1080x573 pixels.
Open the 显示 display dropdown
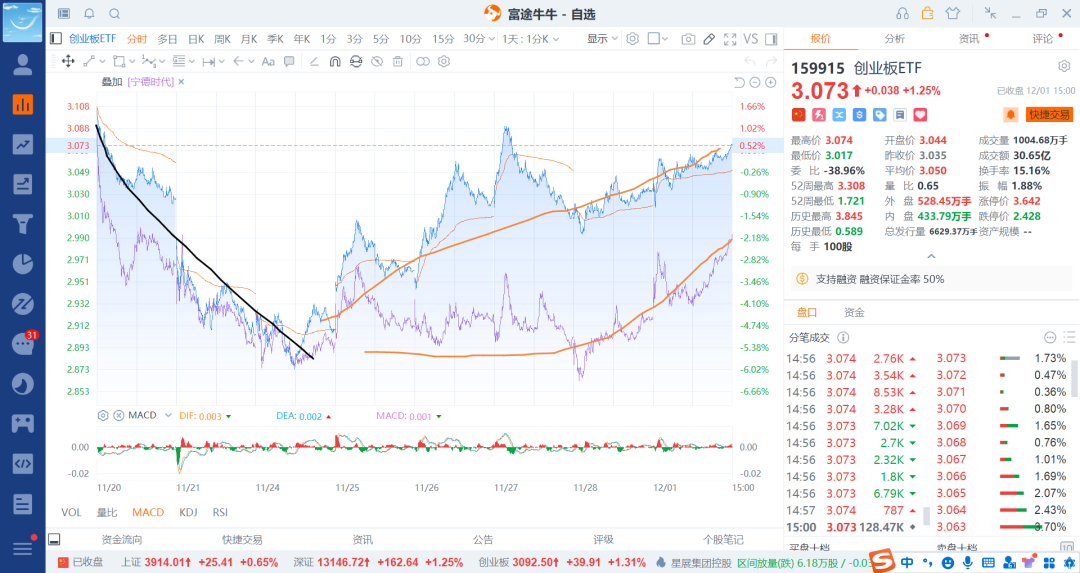(x=602, y=39)
